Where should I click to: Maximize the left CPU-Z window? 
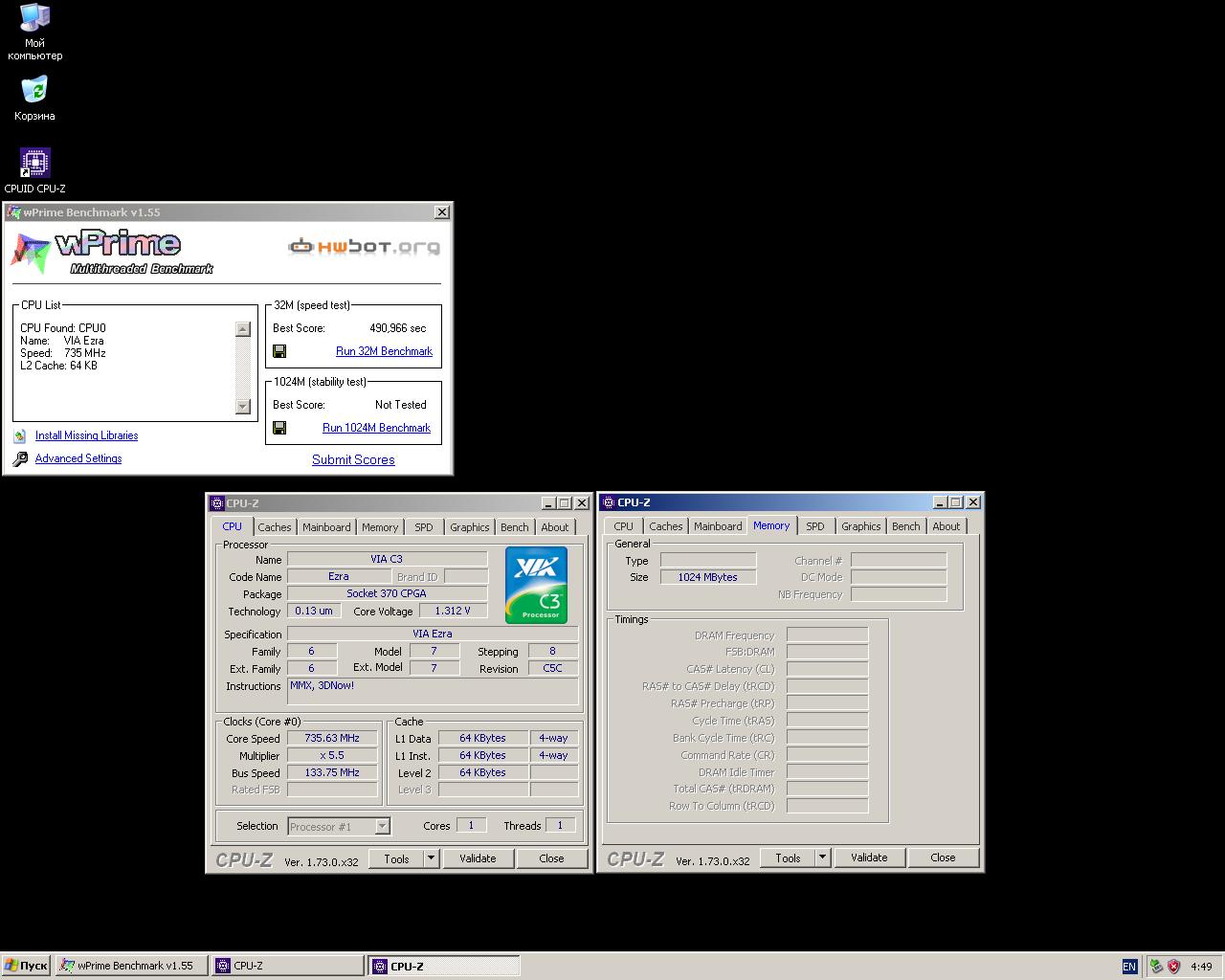pyautogui.click(x=565, y=503)
